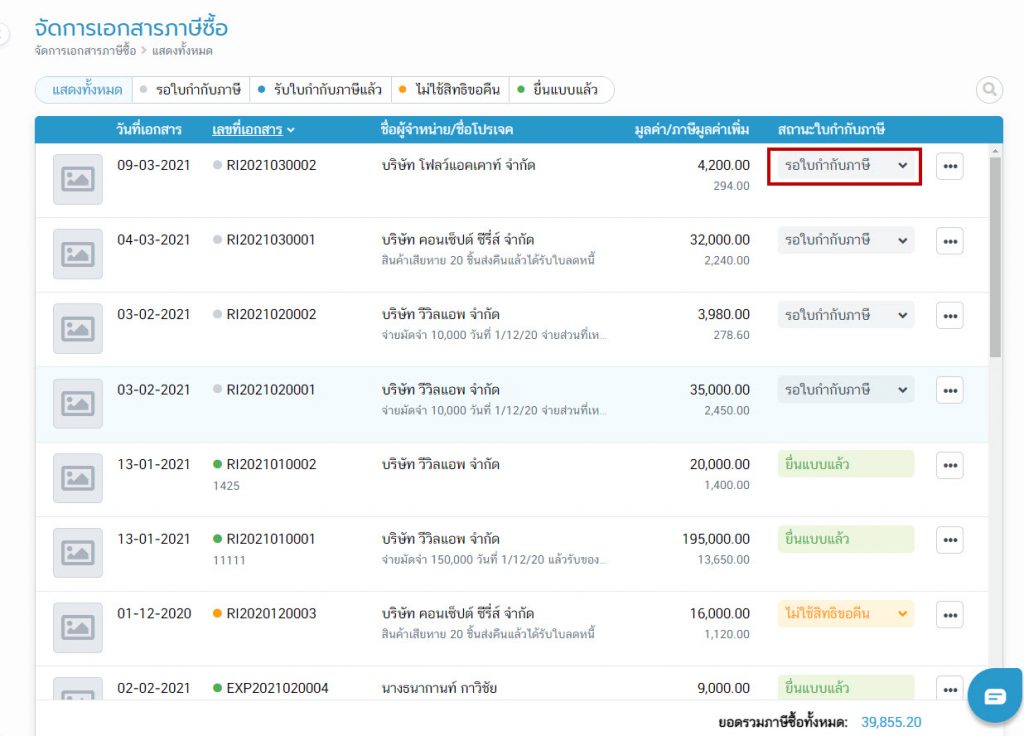This screenshot has width=1024, height=736.
Task: Click three-dot menu for RI2021020002
Action: click(x=949, y=315)
